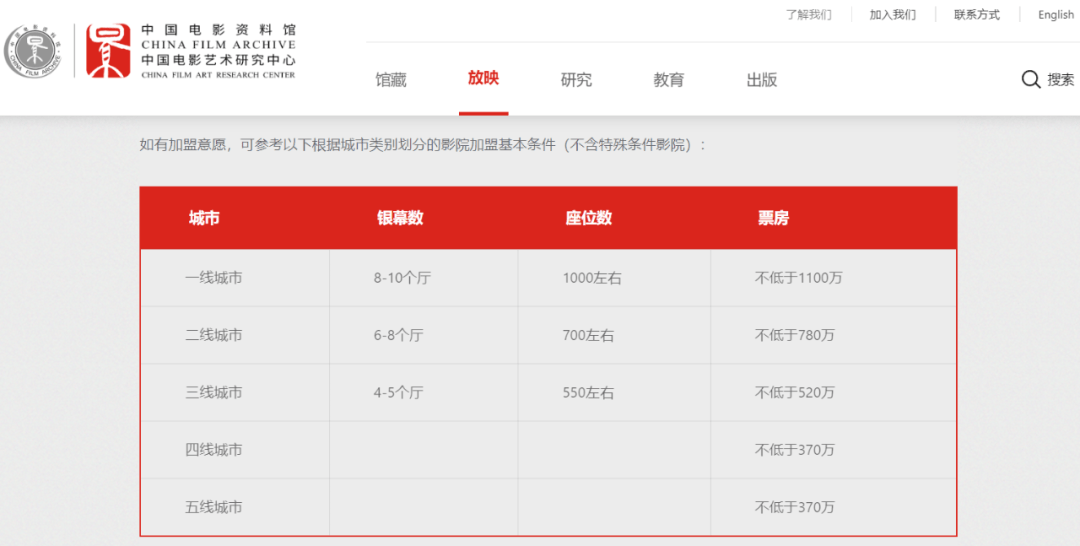
Task: Click the 加入我们 link
Action: click(892, 15)
